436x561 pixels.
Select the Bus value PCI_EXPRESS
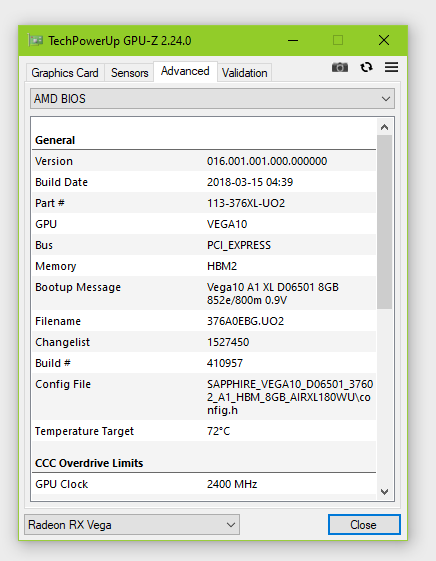[239, 245]
